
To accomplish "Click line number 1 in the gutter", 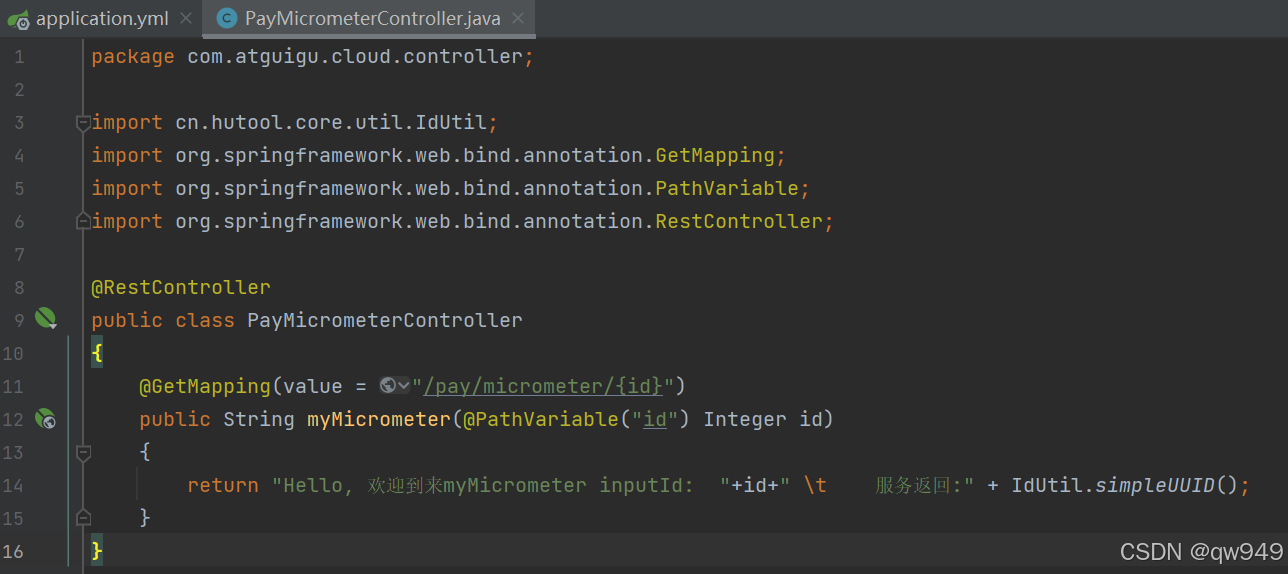I will click(x=18, y=57).
